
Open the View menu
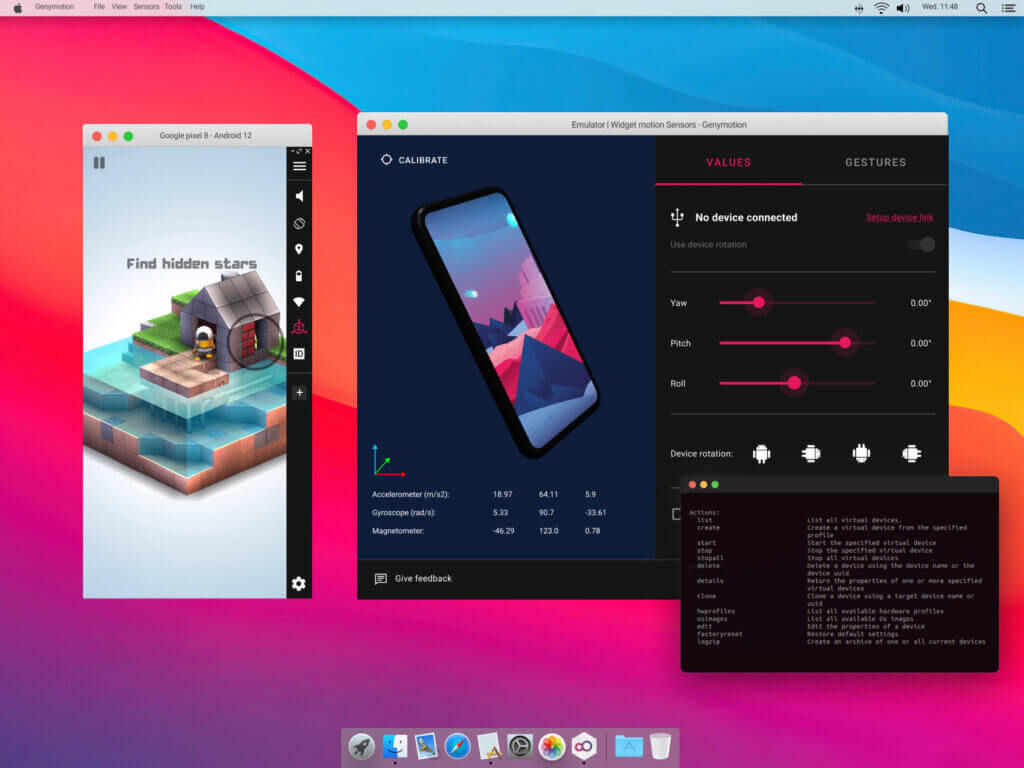(x=119, y=7)
